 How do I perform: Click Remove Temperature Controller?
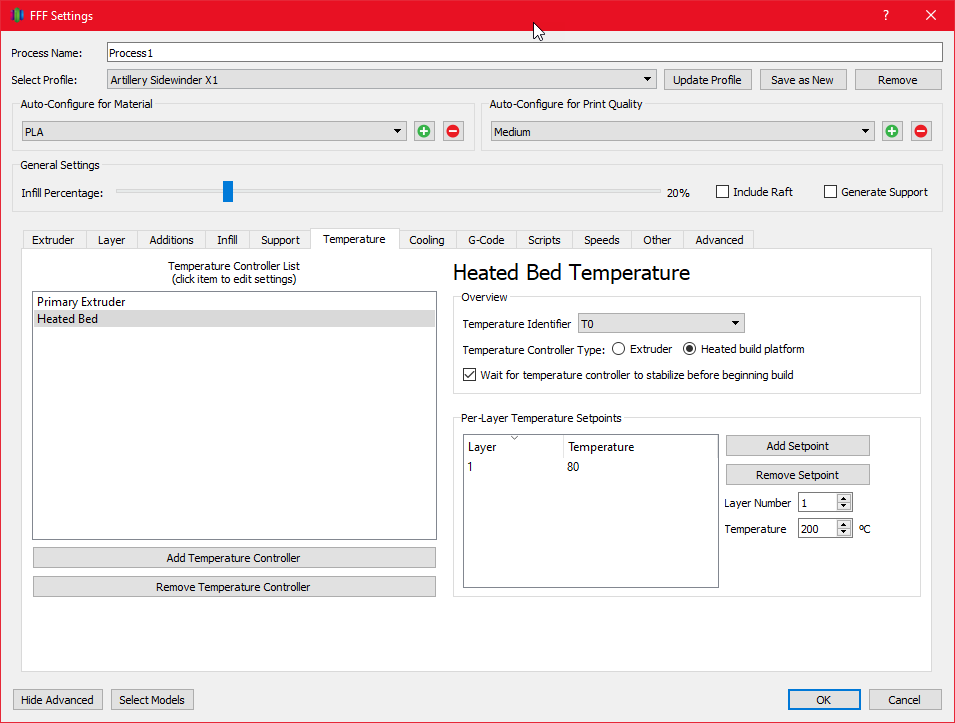pyautogui.click(x=234, y=587)
